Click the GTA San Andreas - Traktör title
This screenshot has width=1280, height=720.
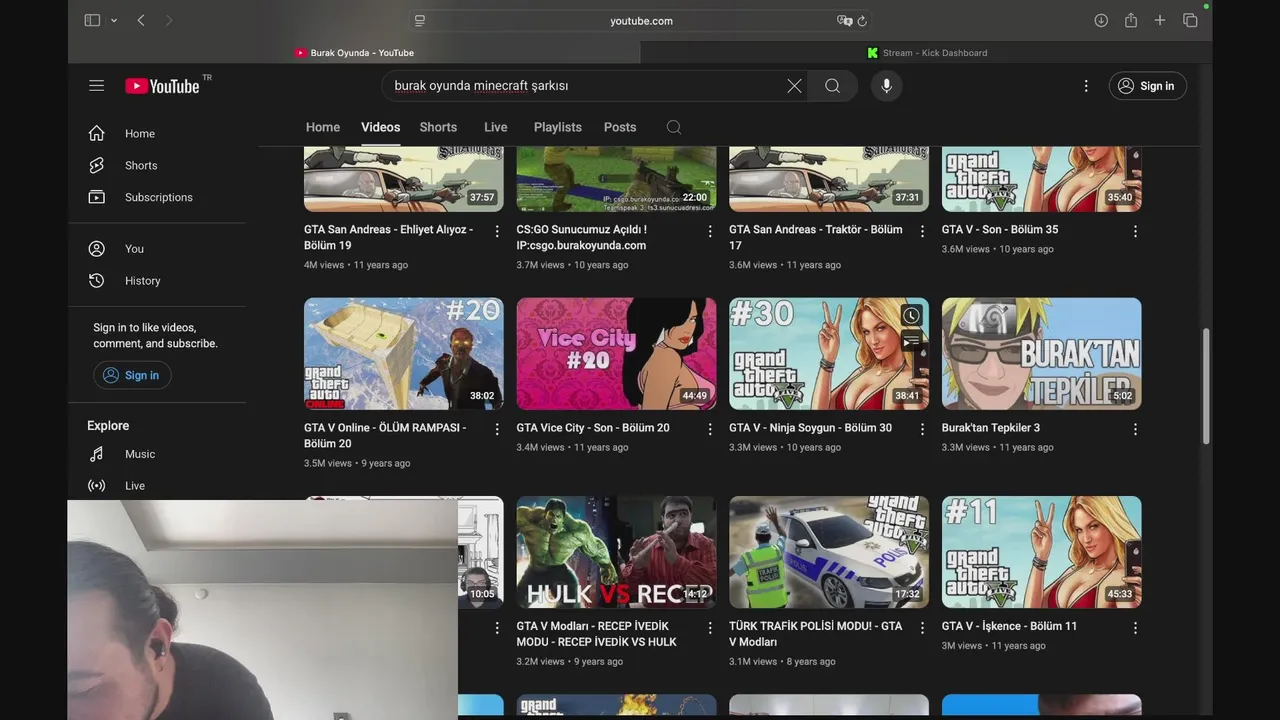[816, 237]
